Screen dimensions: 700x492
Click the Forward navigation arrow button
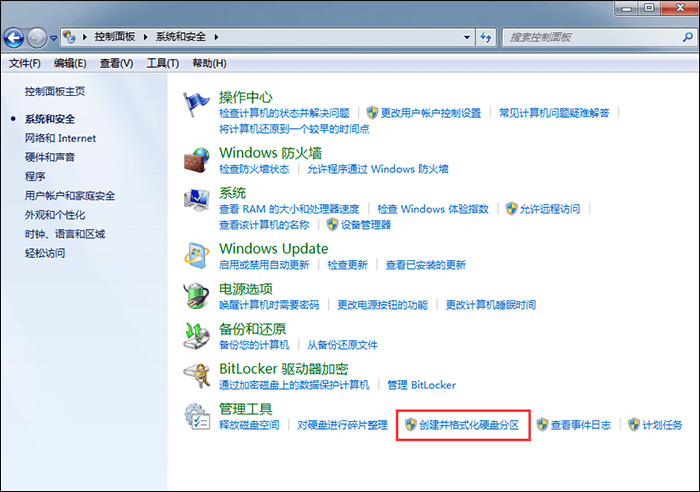[x=37, y=38]
